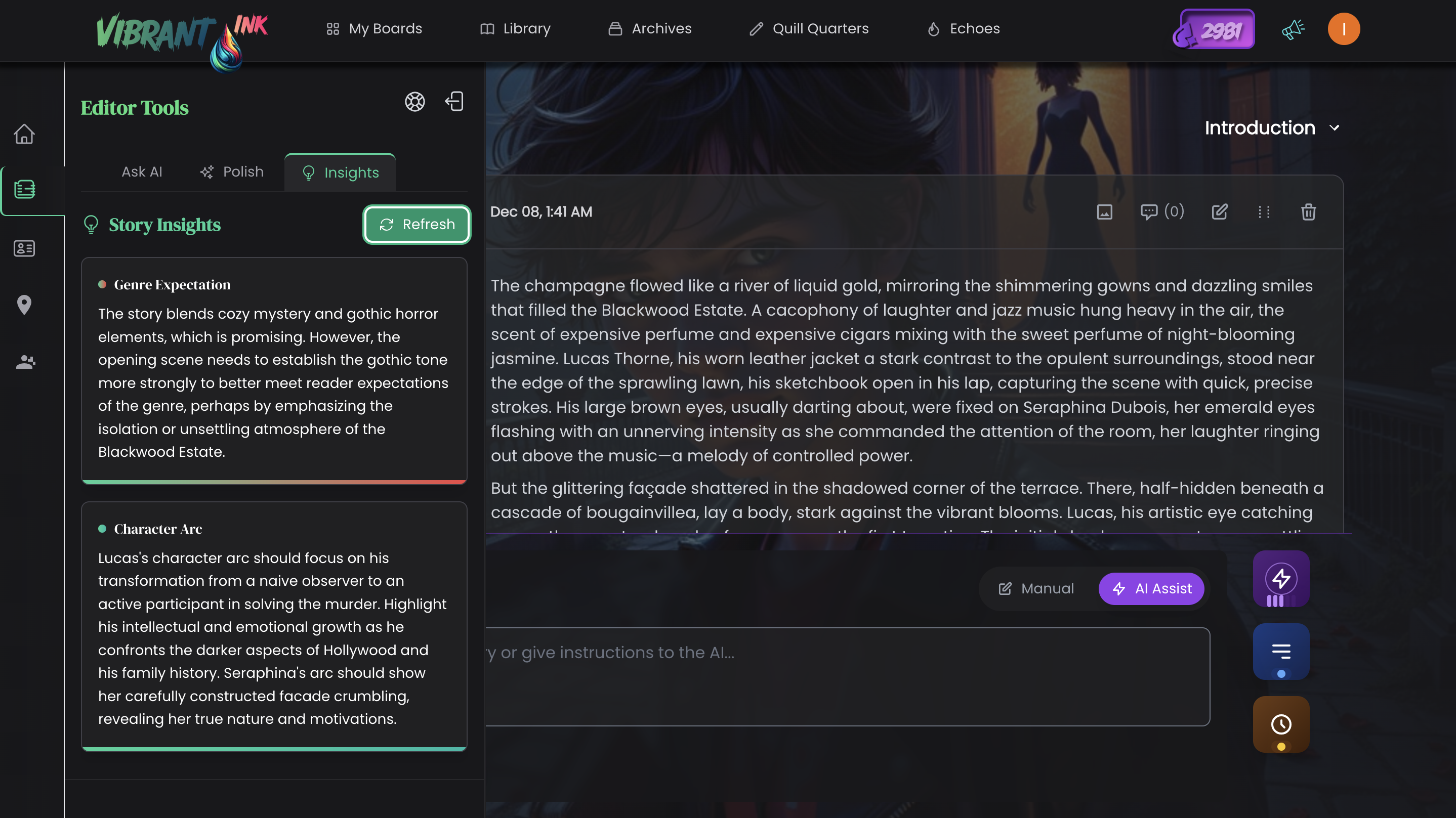Toggle AI Assist mode on
The width and height of the screenshot is (1456, 818).
[x=1151, y=589]
